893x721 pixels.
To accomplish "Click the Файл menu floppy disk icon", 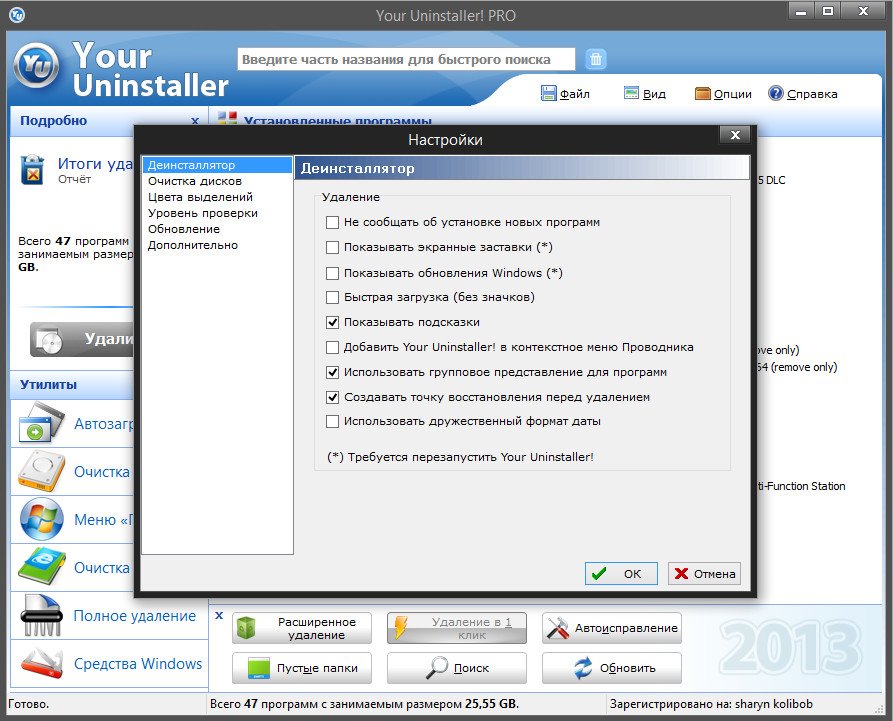I will pos(548,93).
